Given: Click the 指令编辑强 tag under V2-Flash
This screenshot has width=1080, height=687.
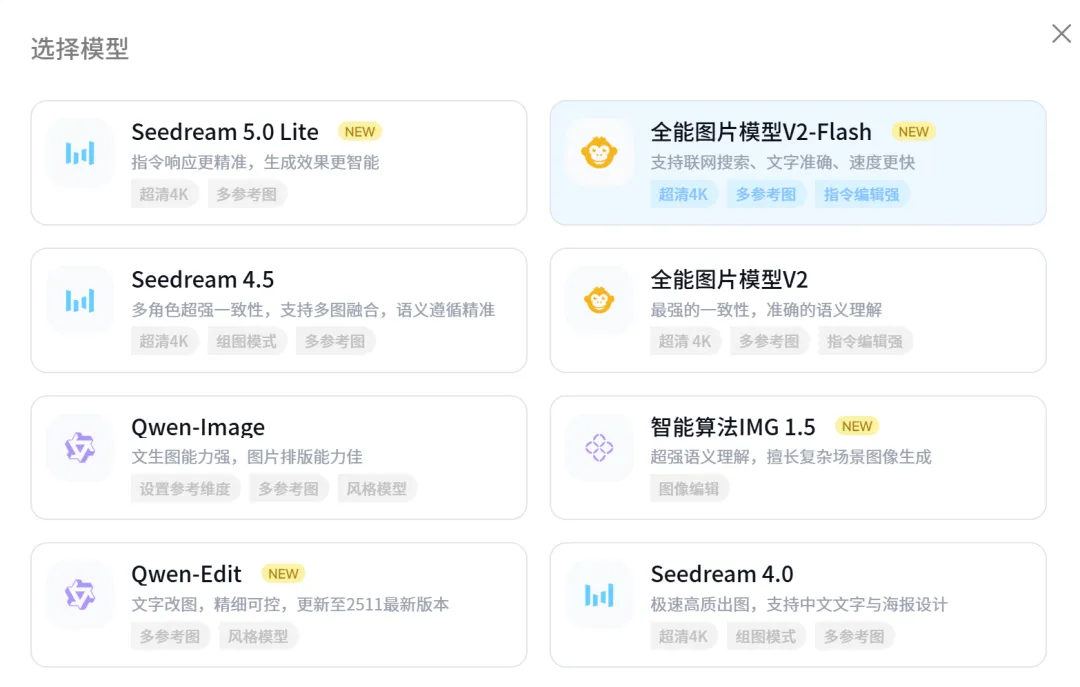Looking at the screenshot, I should click(861, 194).
